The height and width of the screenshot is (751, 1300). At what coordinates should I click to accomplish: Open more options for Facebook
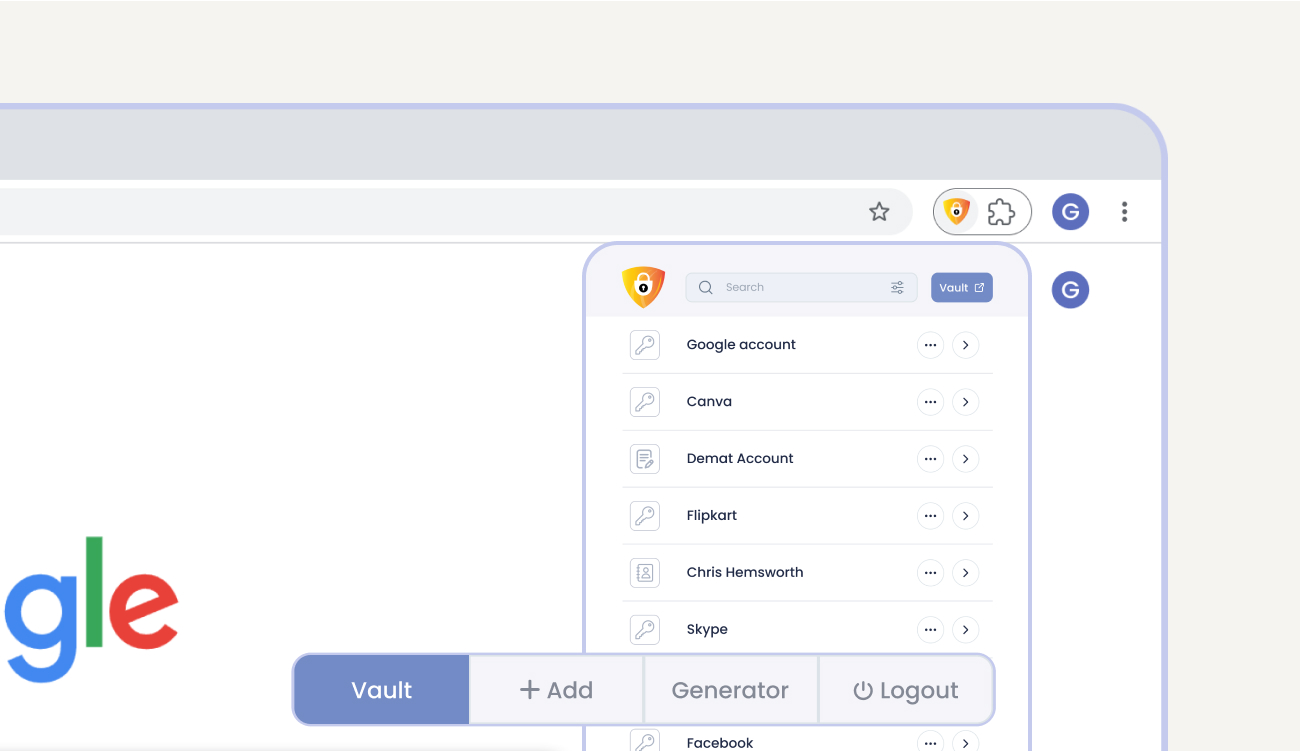point(930,742)
